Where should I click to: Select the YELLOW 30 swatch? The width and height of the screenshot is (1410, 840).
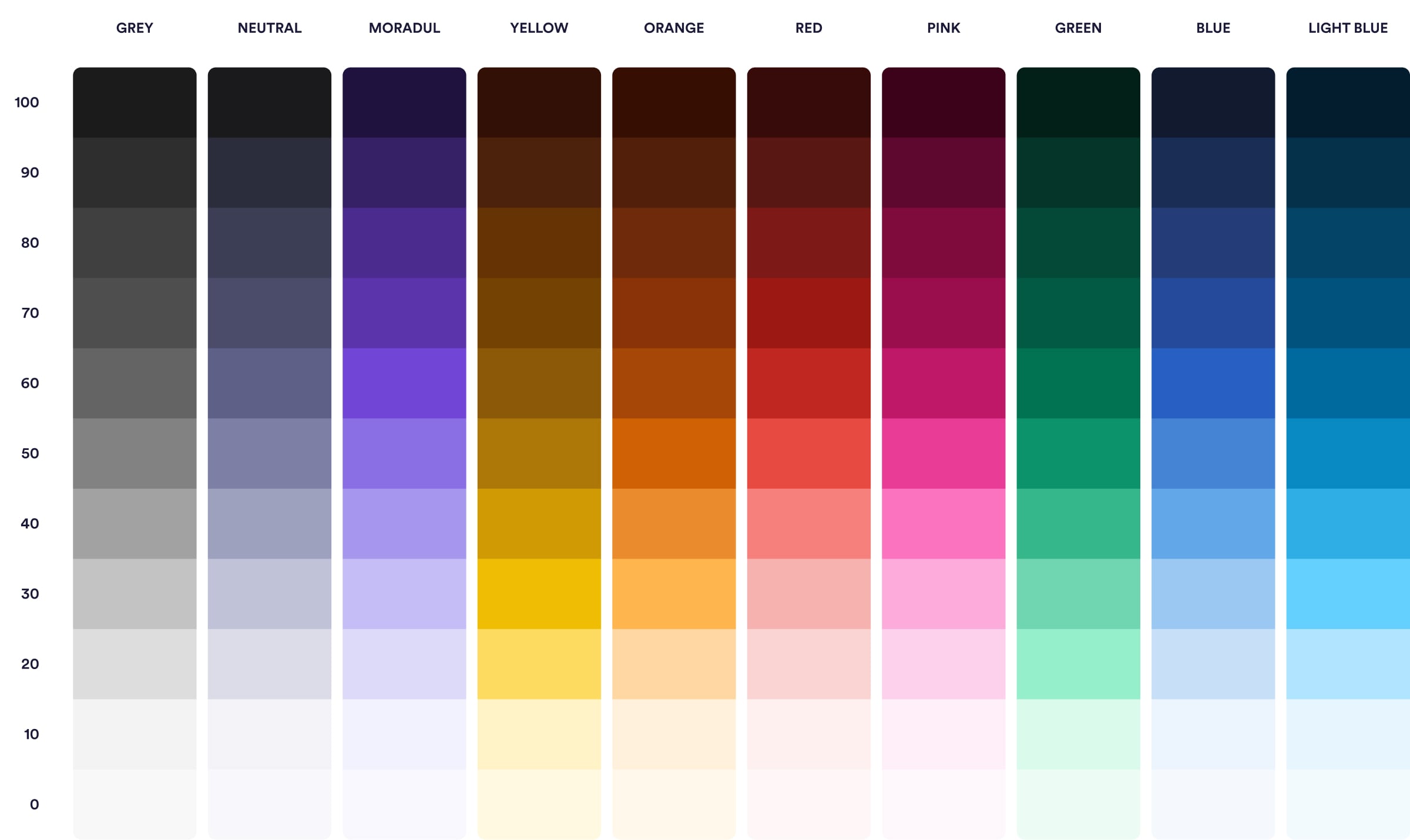coord(539,593)
